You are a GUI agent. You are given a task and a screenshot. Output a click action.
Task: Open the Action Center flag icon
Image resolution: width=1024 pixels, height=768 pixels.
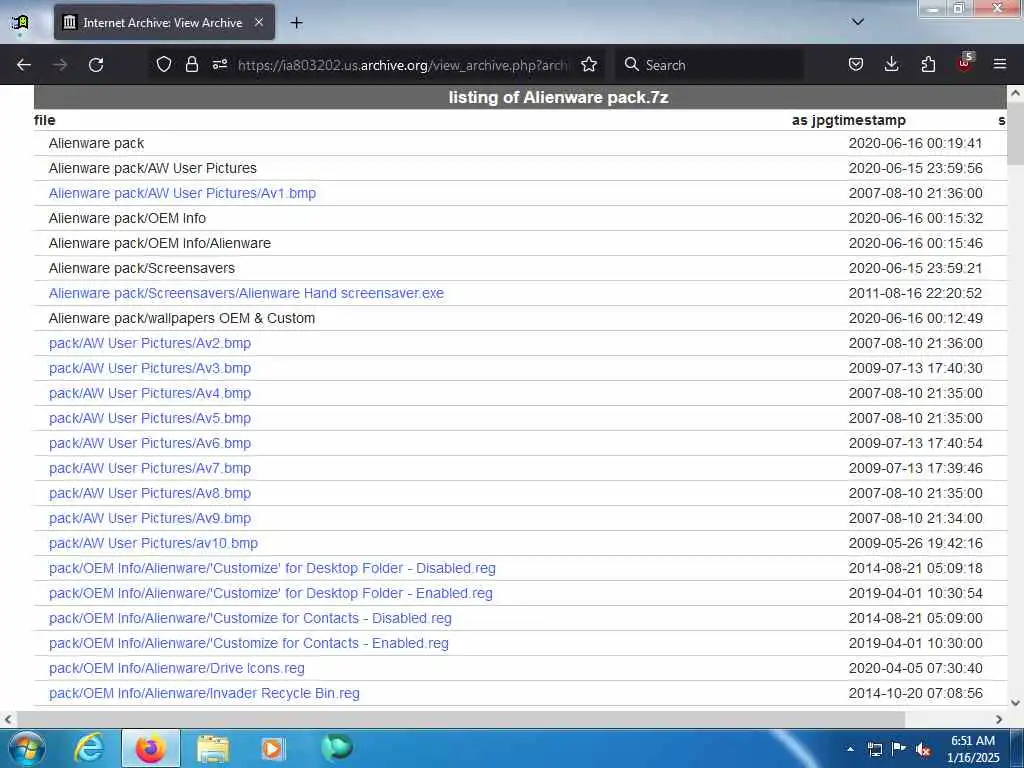pyautogui.click(x=899, y=748)
